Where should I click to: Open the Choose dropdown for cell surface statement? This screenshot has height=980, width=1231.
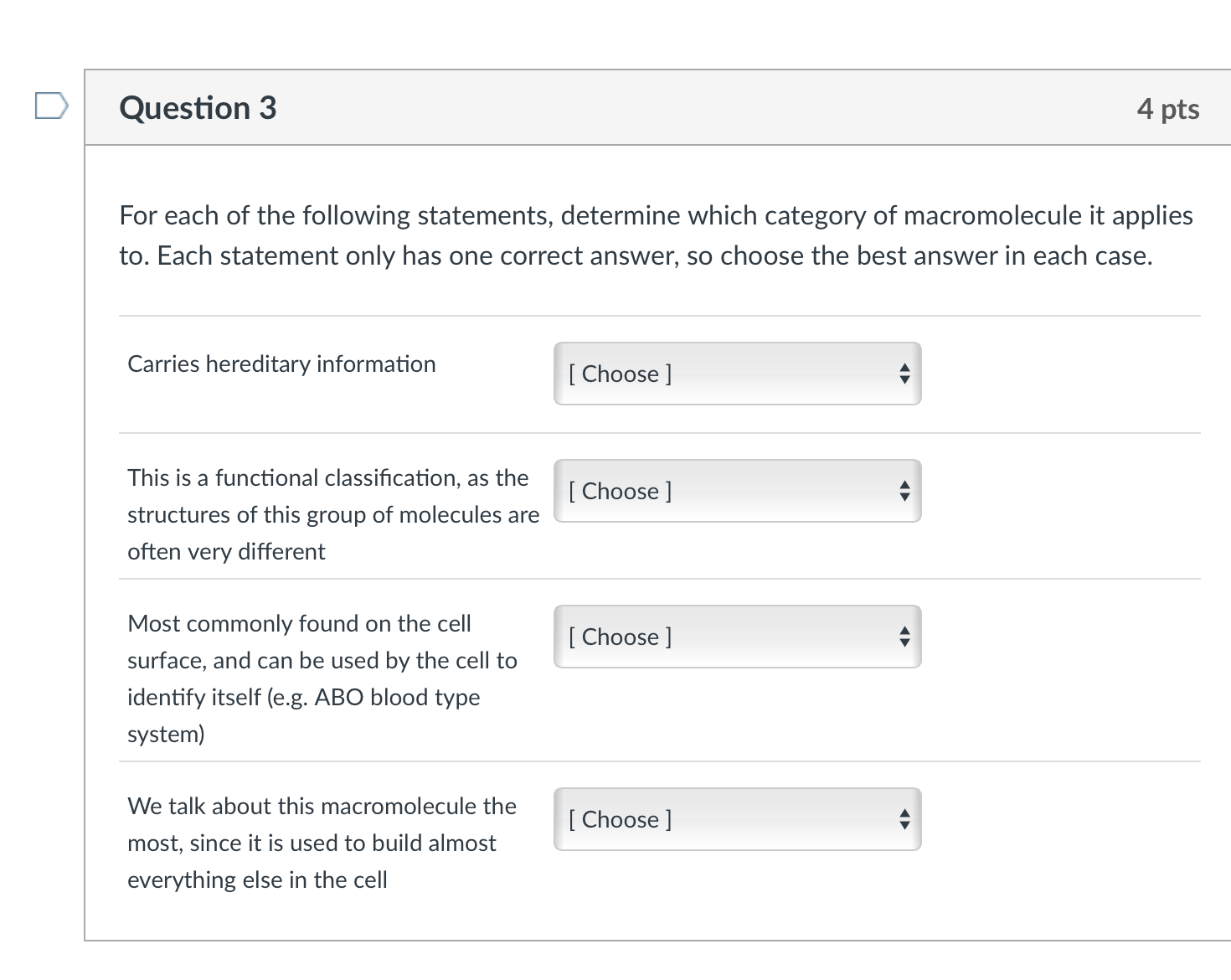coord(735,637)
